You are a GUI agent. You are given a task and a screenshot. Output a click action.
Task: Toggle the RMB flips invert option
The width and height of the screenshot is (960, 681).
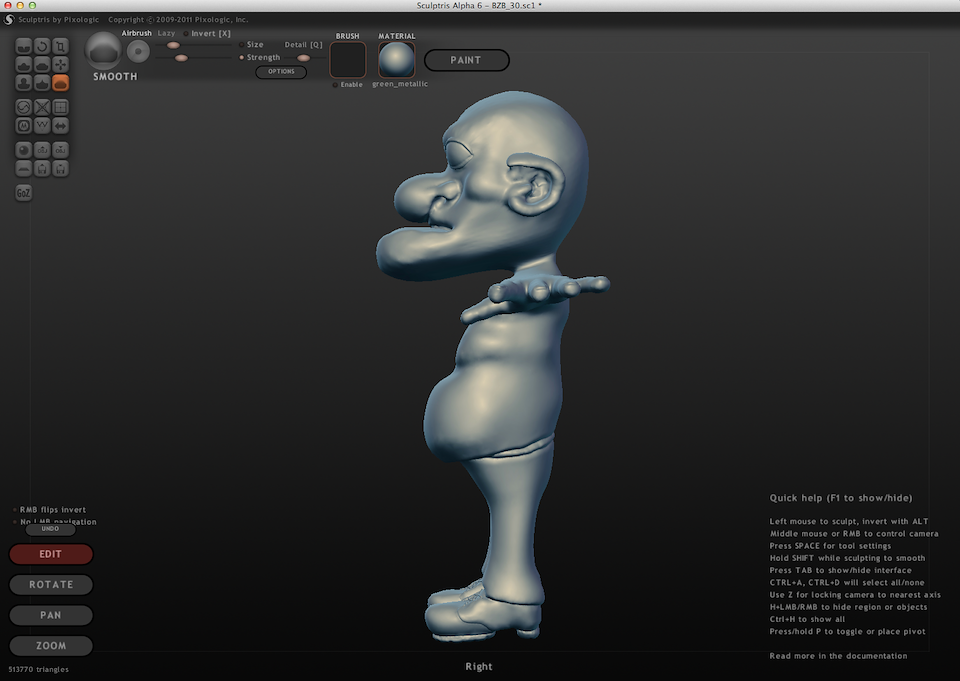14,509
